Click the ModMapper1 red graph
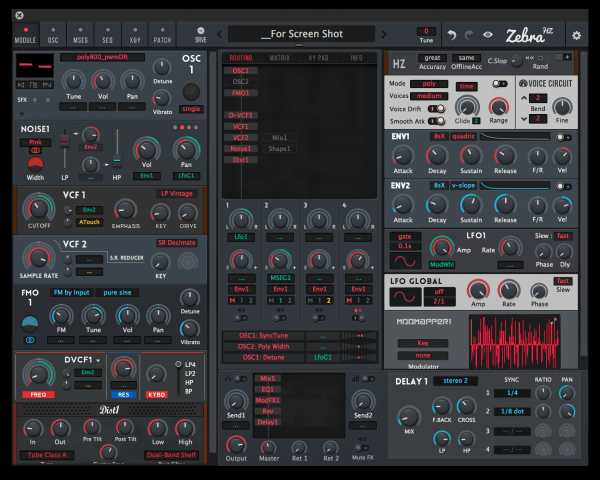 [514, 341]
